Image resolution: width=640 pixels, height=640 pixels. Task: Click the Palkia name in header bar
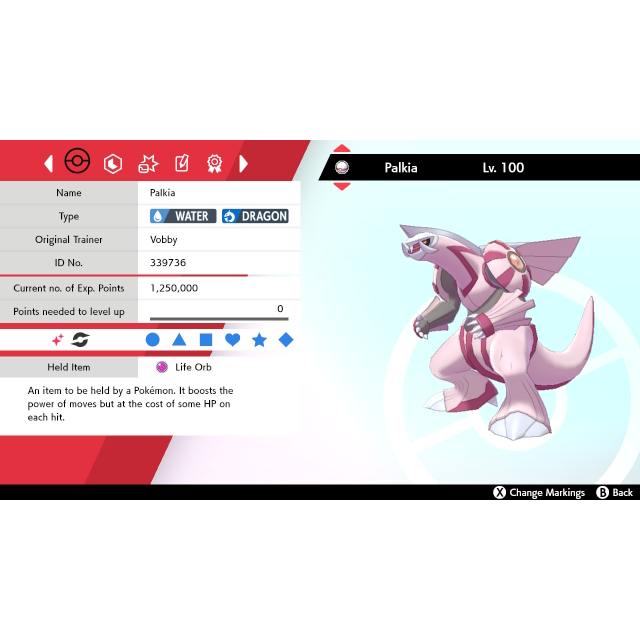tap(401, 168)
